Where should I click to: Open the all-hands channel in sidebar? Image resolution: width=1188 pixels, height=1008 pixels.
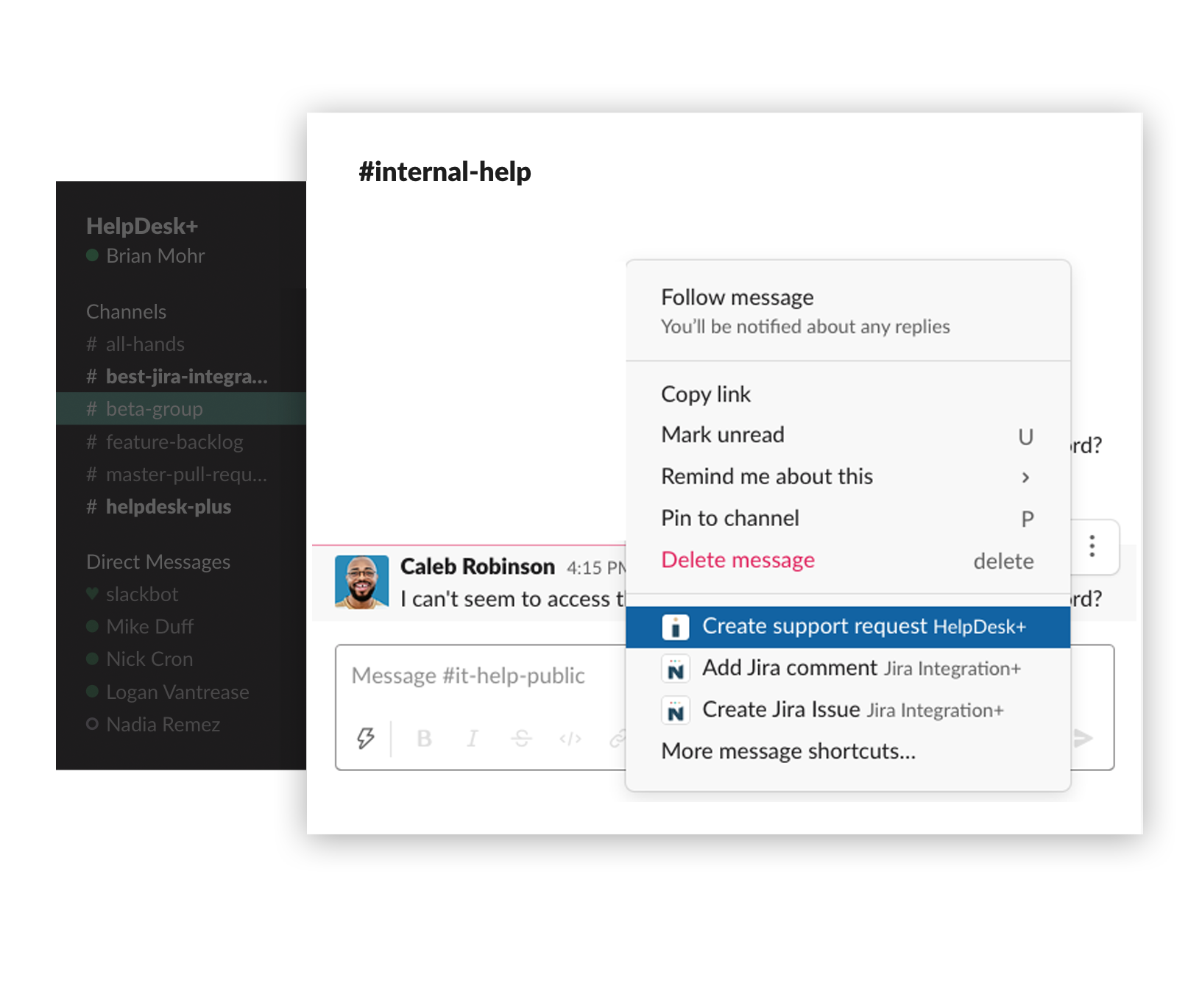tap(181, 344)
